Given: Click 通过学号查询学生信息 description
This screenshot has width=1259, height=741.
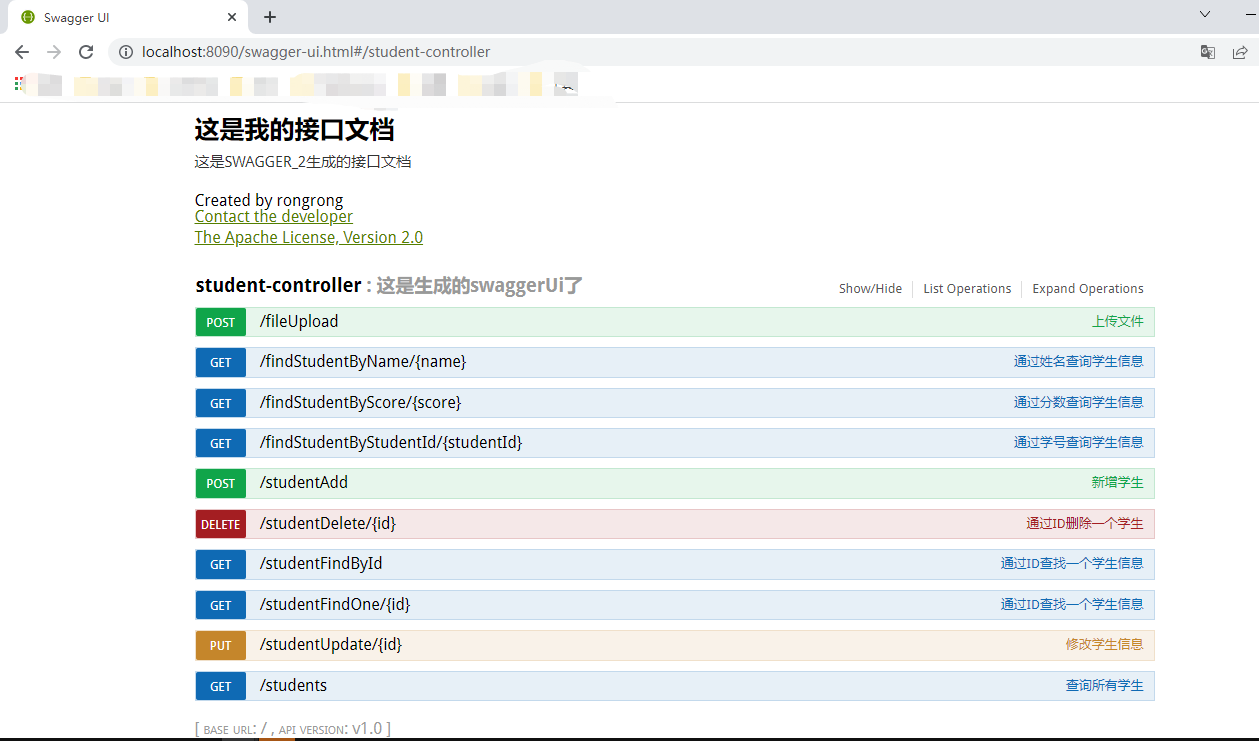Looking at the screenshot, I should 1079,442.
